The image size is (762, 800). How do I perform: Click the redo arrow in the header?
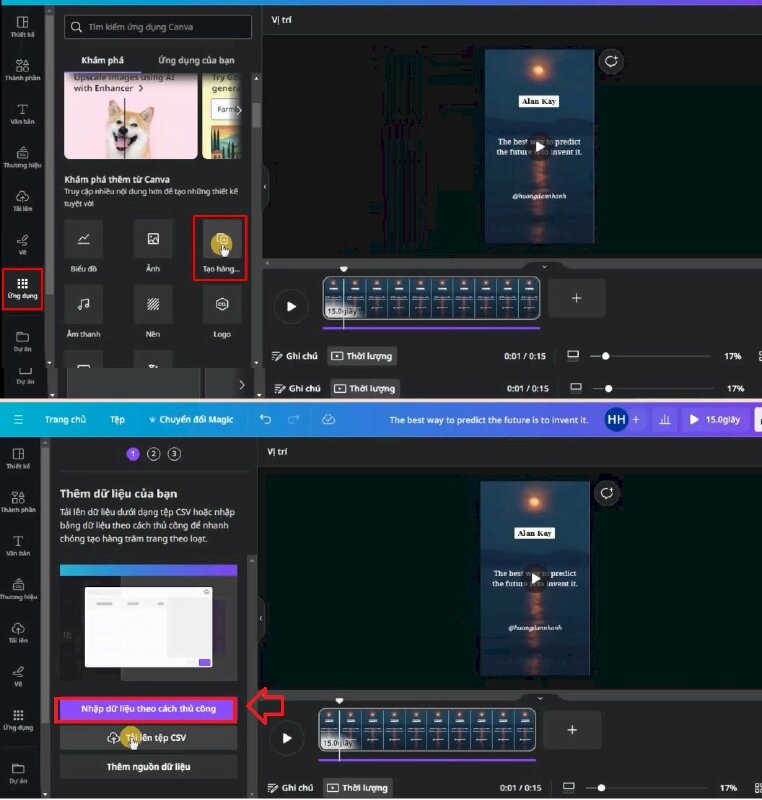coord(293,419)
